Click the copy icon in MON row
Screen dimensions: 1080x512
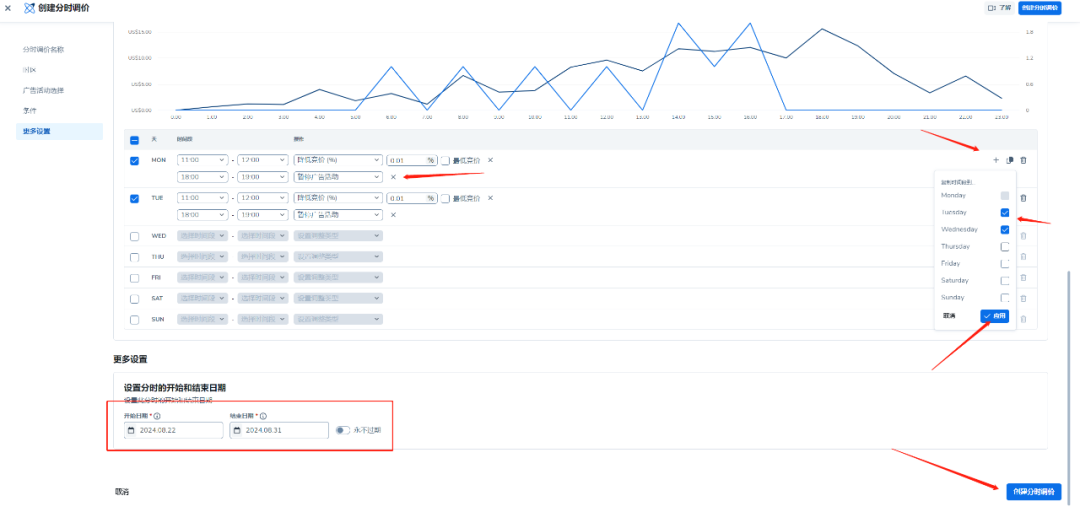coord(1009,160)
